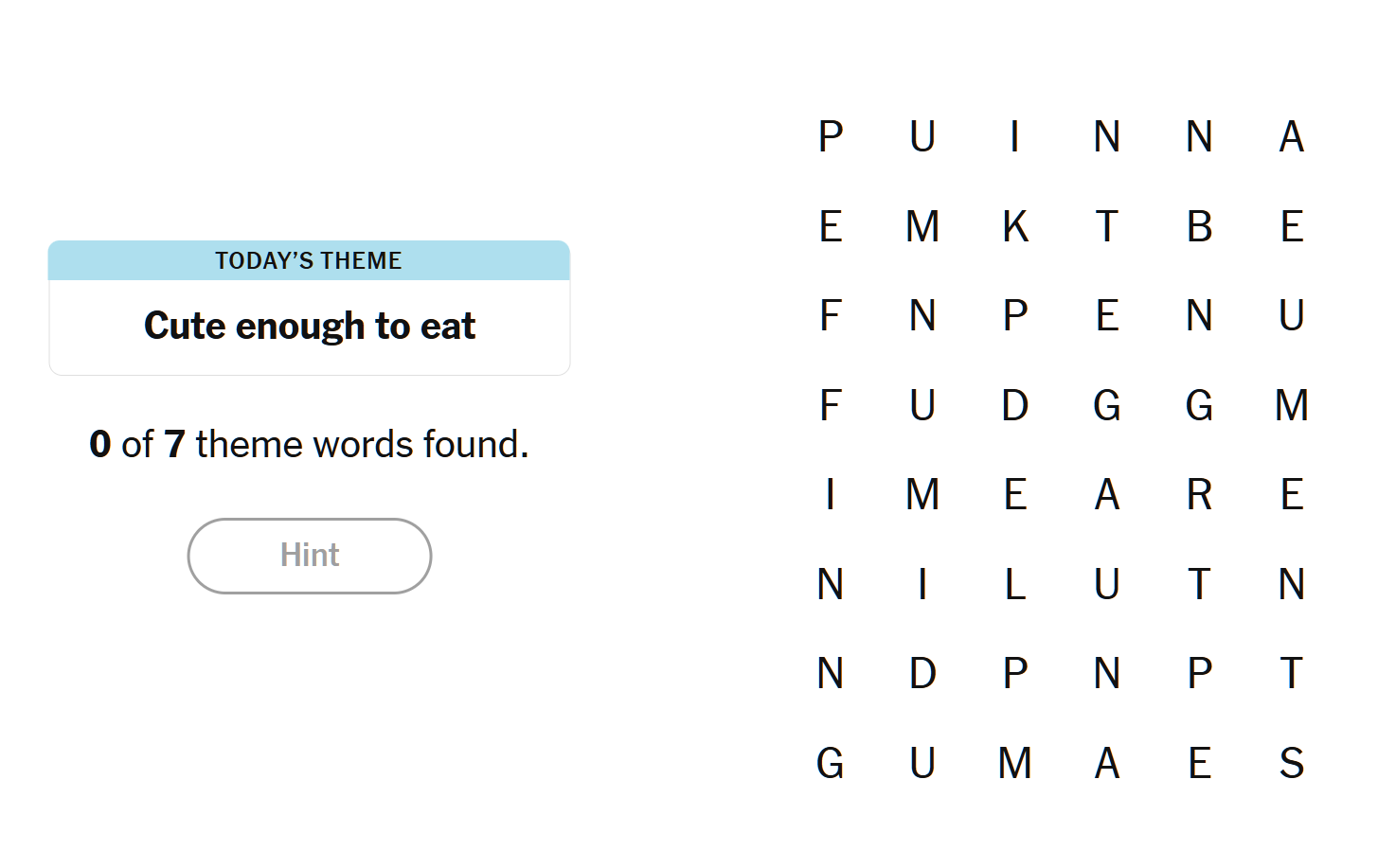Click the G in the bottom-left corner
This screenshot has height=868, width=1396.
point(831,763)
